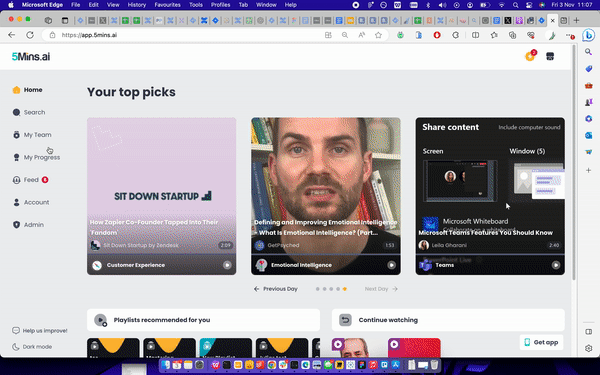Play the Teams card video
Viewport: 600px width, 375px height.
coord(556,265)
